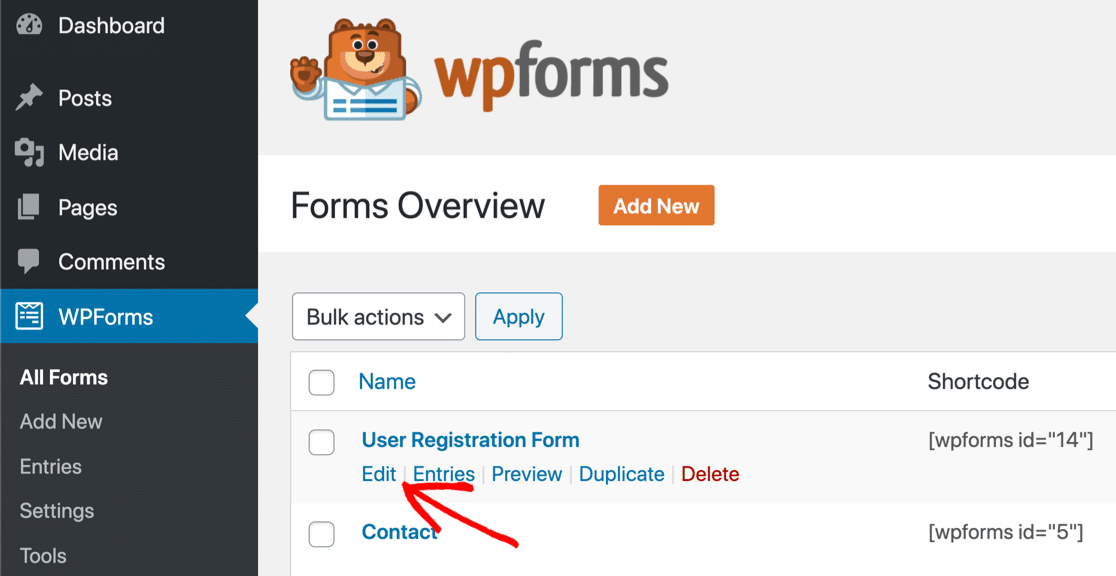The image size is (1116, 576).
Task: Click the WPForms sidebar menu icon
Action: 29,317
